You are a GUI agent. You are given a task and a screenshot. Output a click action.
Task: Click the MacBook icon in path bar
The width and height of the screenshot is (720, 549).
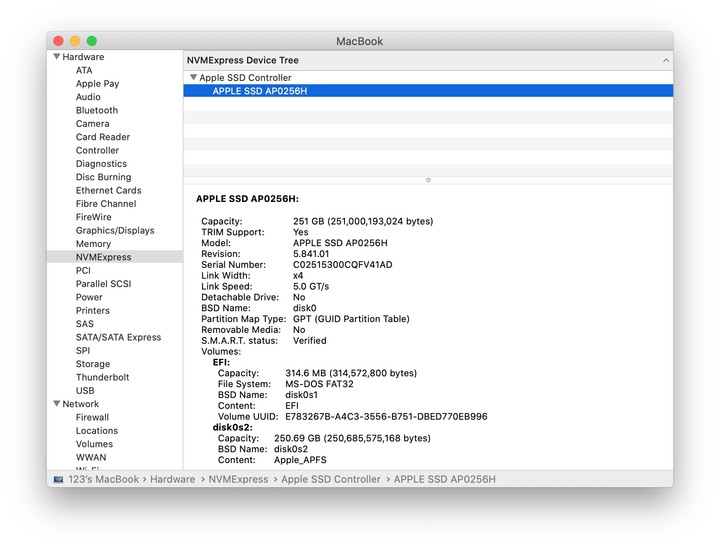58,479
